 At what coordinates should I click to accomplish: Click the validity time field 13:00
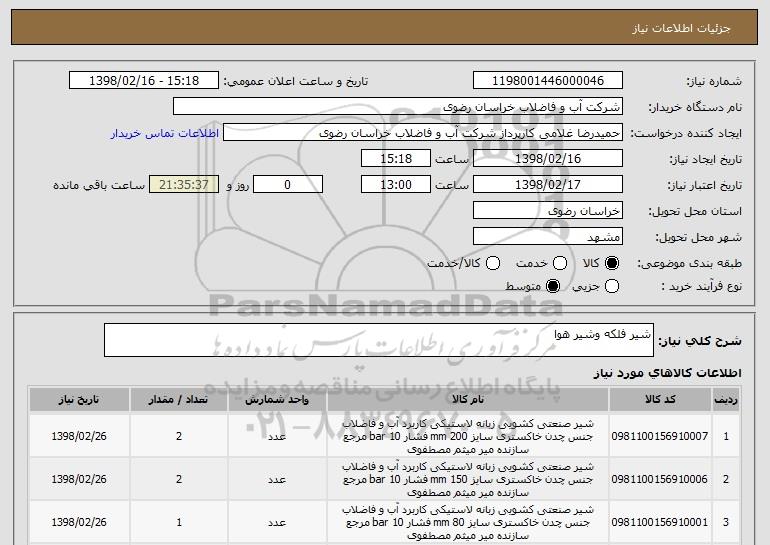(x=396, y=185)
